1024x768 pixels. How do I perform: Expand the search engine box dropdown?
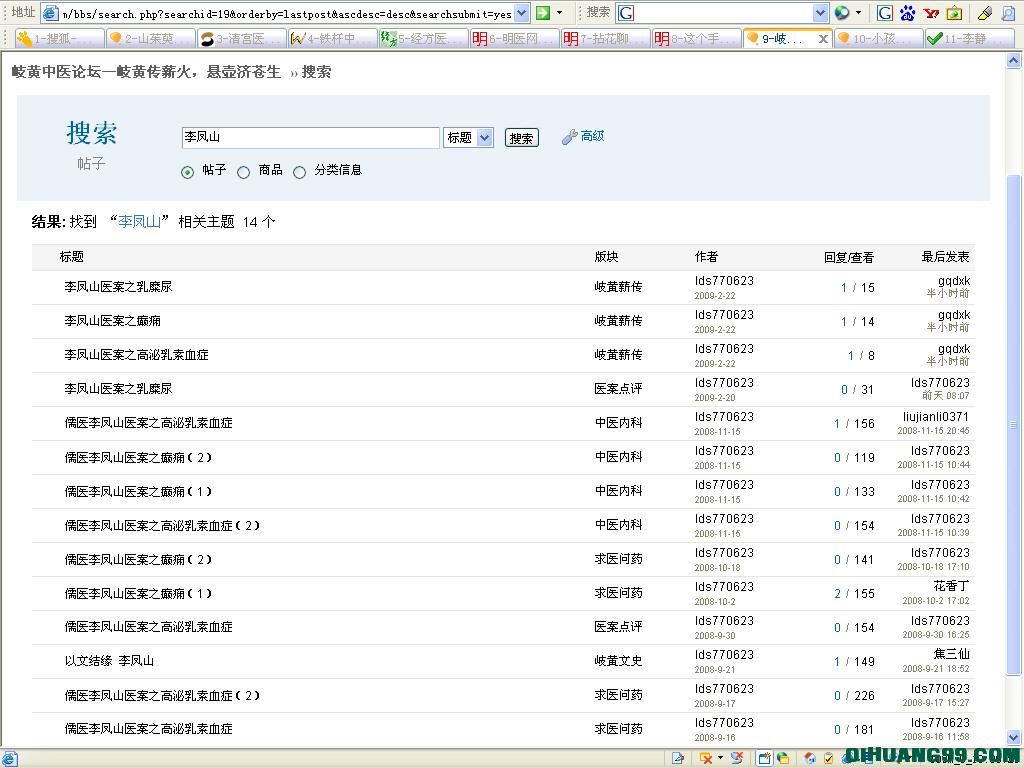click(x=820, y=13)
